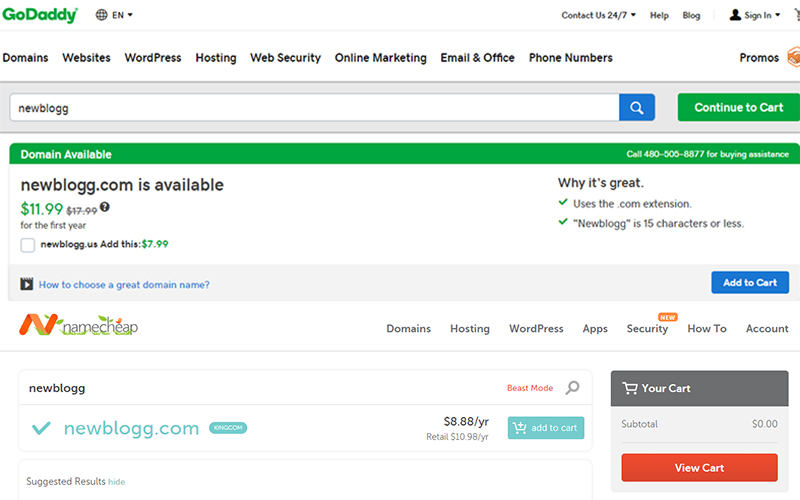Click the KINGCOM badge
Image resolution: width=800 pixels, height=500 pixels.
click(x=228, y=428)
